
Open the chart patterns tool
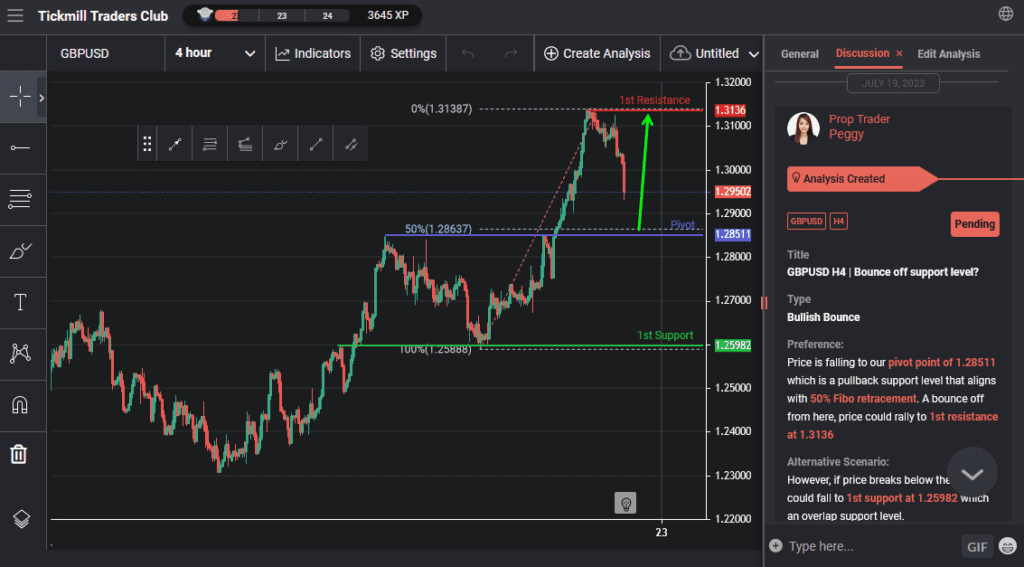point(19,353)
